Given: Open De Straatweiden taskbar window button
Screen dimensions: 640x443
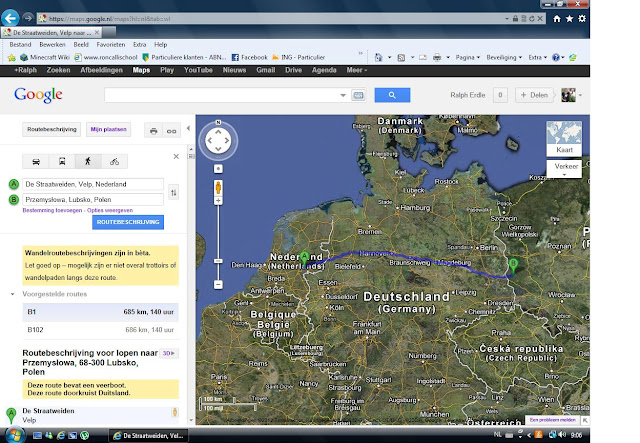Looking at the screenshot, I should click(149, 436).
